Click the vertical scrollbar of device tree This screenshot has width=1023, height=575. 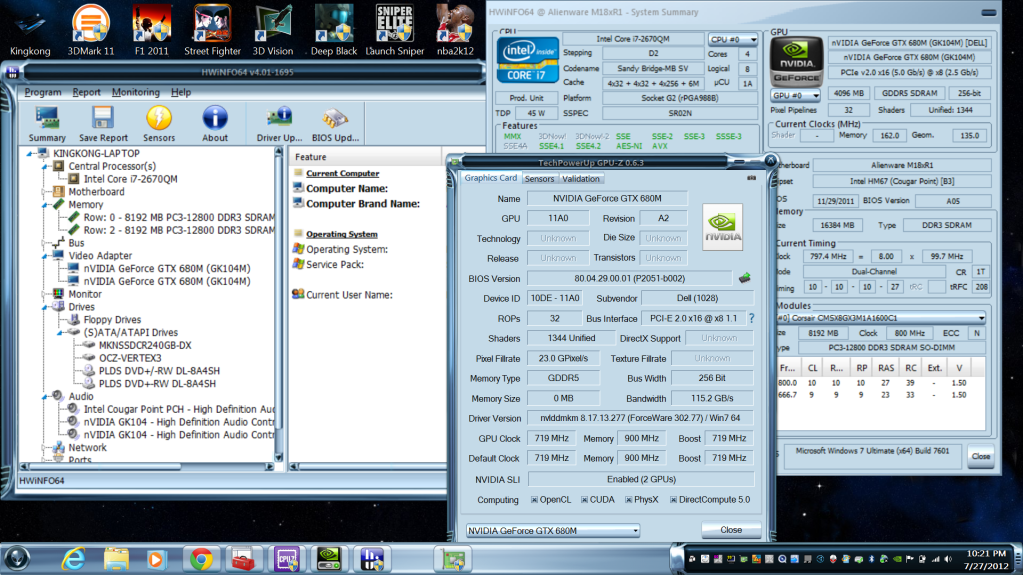pos(279,305)
